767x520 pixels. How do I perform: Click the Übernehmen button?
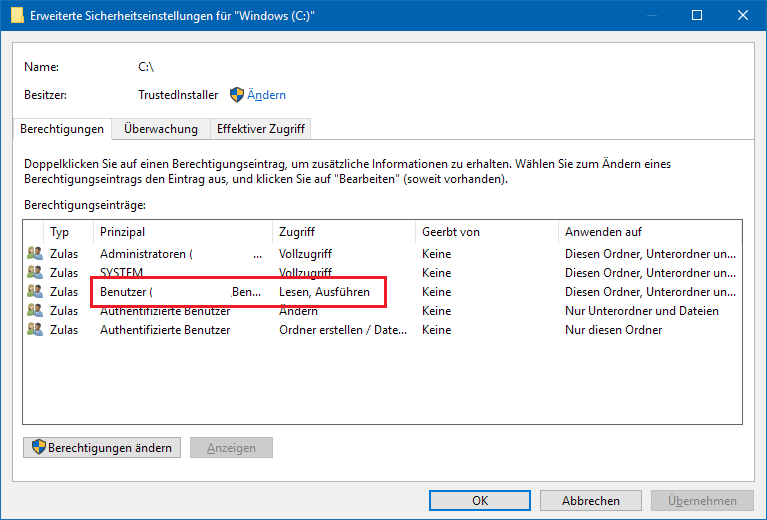point(702,500)
